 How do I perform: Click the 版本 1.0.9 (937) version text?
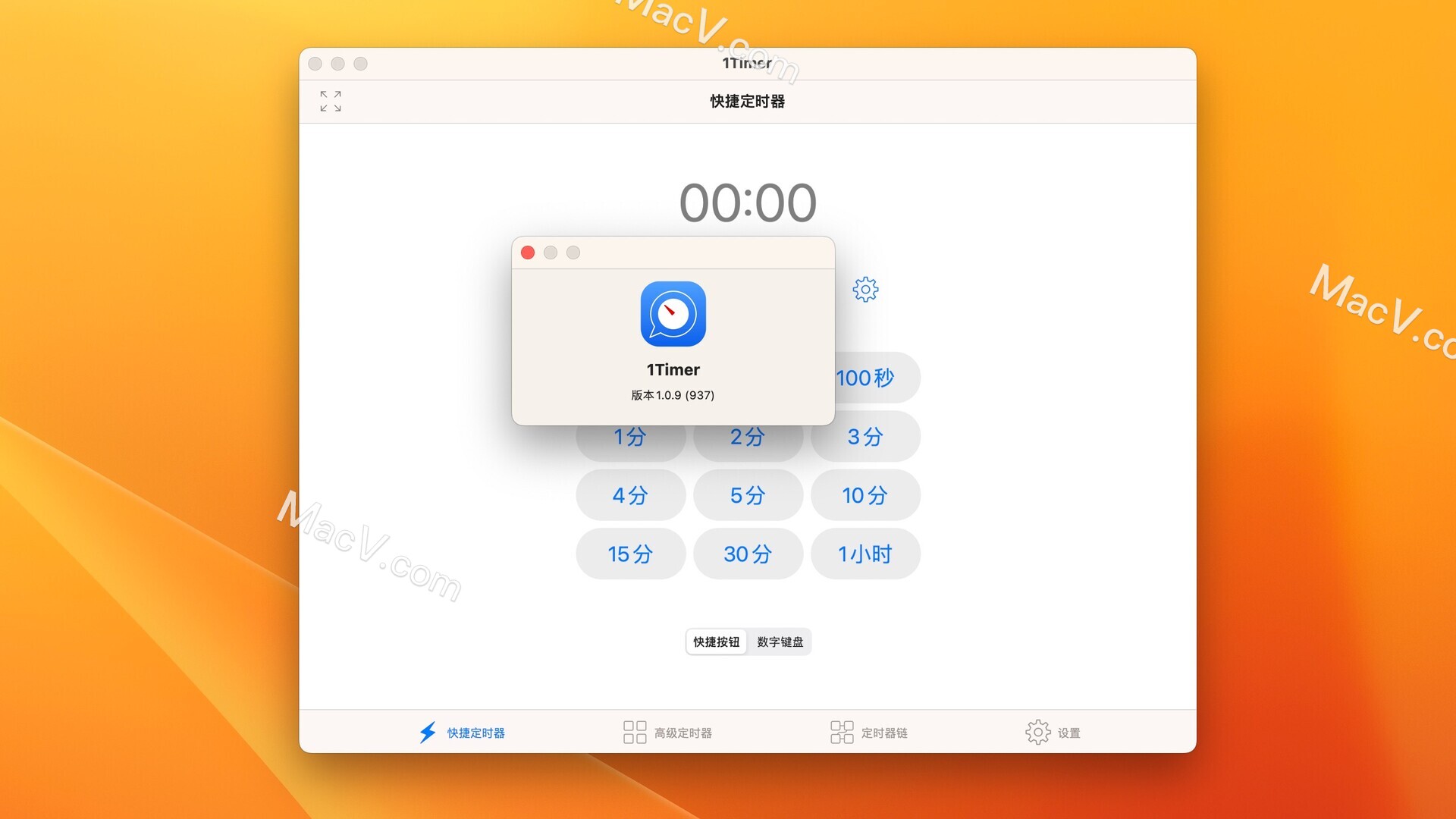tap(673, 395)
